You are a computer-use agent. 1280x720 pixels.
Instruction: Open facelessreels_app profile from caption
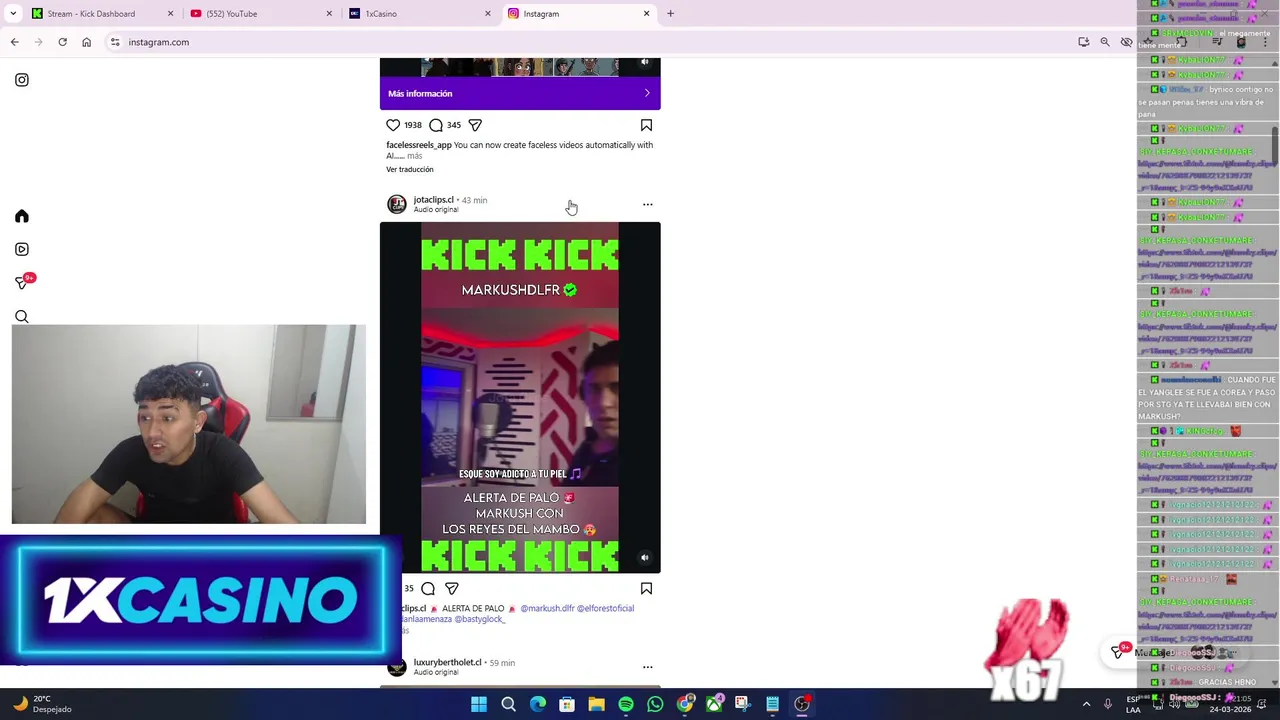click(419, 145)
